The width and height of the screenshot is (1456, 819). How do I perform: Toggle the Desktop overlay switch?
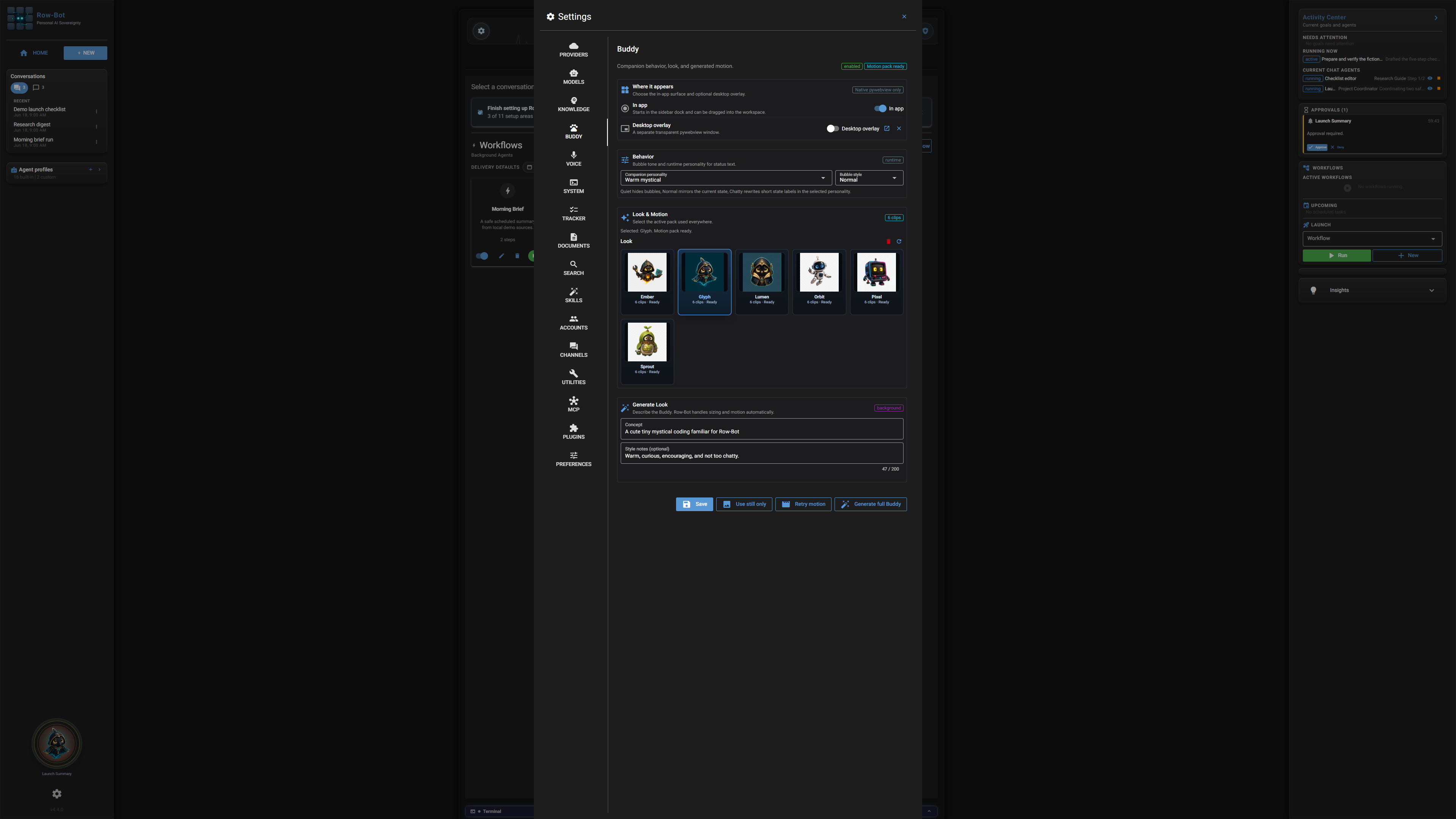[832, 129]
